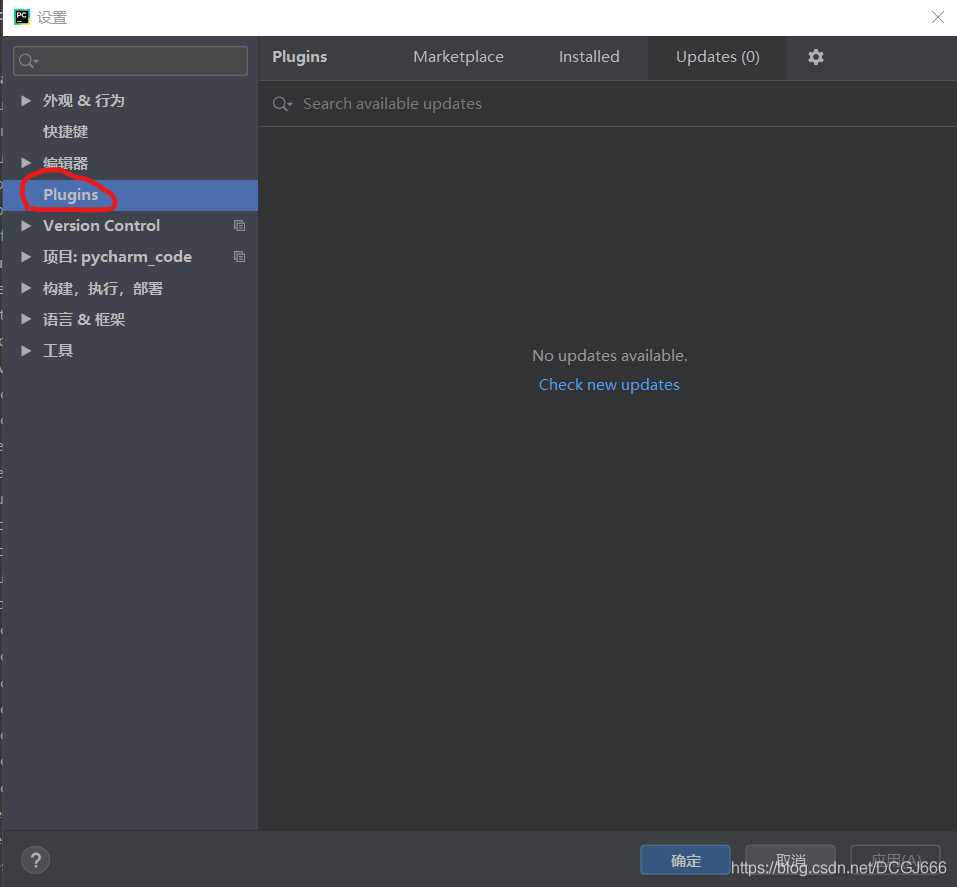The width and height of the screenshot is (957, 887).
Task: Click the Plugins heading label
Action: tap(300, 57)
